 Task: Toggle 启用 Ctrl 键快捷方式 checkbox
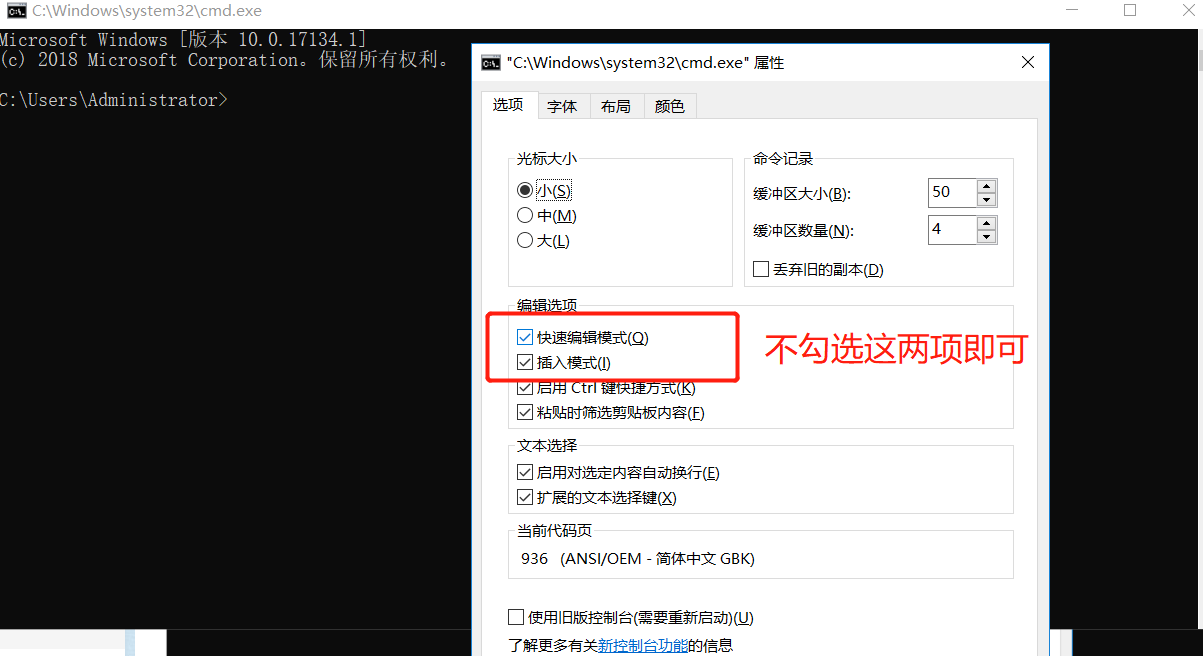coord(525,388)
